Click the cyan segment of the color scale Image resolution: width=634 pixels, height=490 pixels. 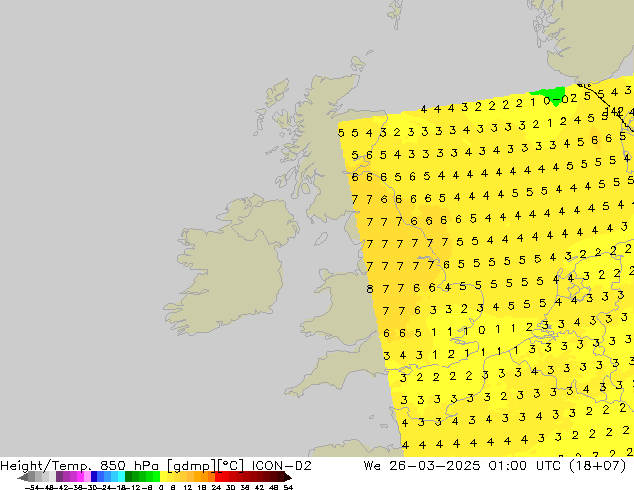[121, 477]
